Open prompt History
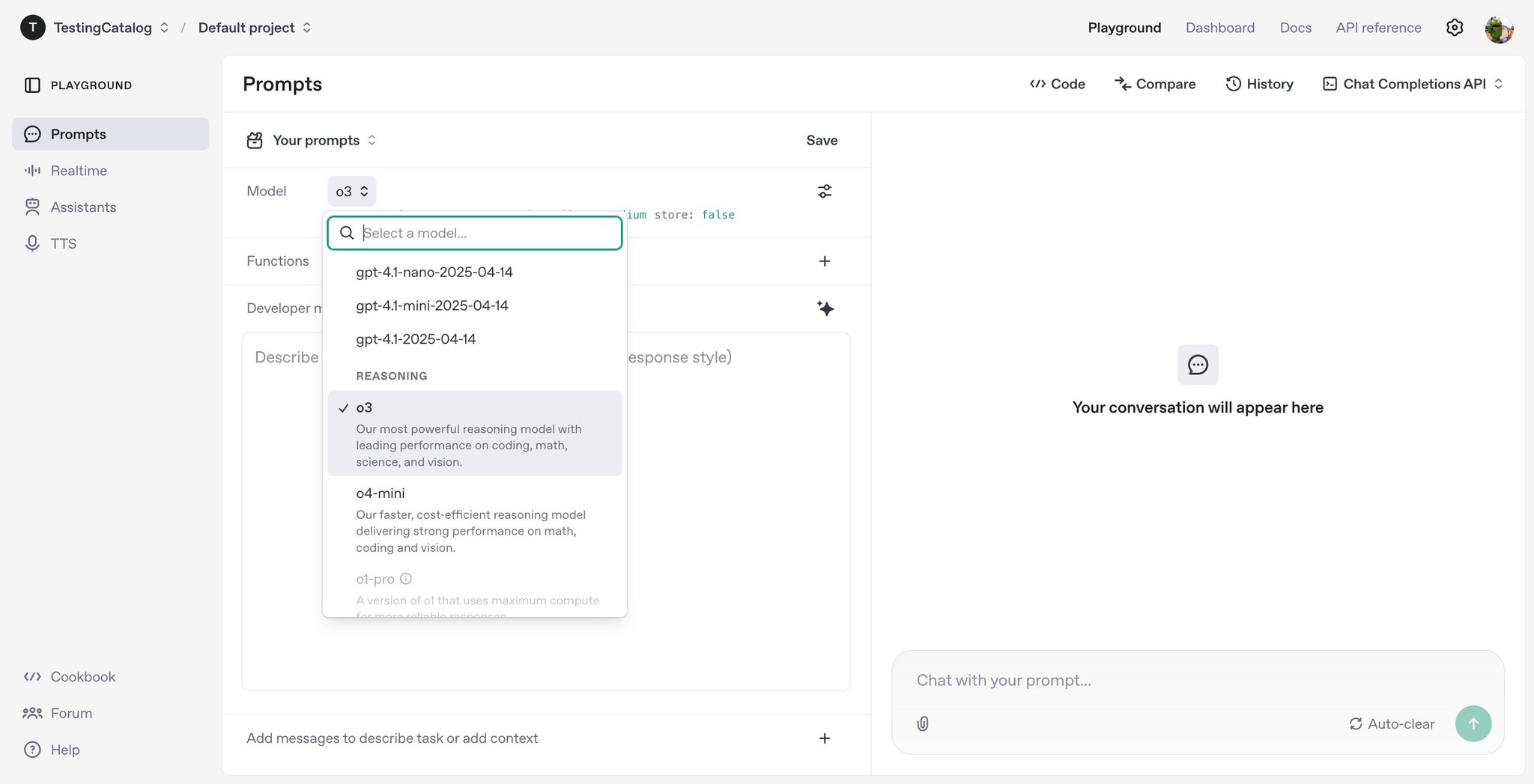Screen dimensions: 1534x784 tap(1260, 84)
